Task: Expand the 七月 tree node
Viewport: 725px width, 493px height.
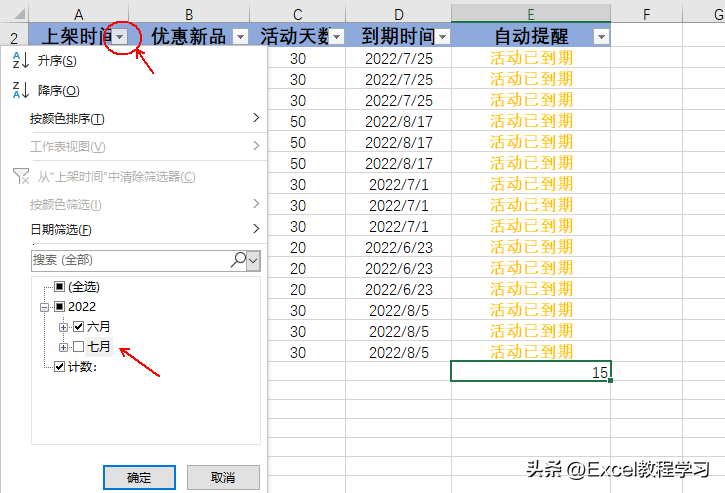Action: coord(63,347)
